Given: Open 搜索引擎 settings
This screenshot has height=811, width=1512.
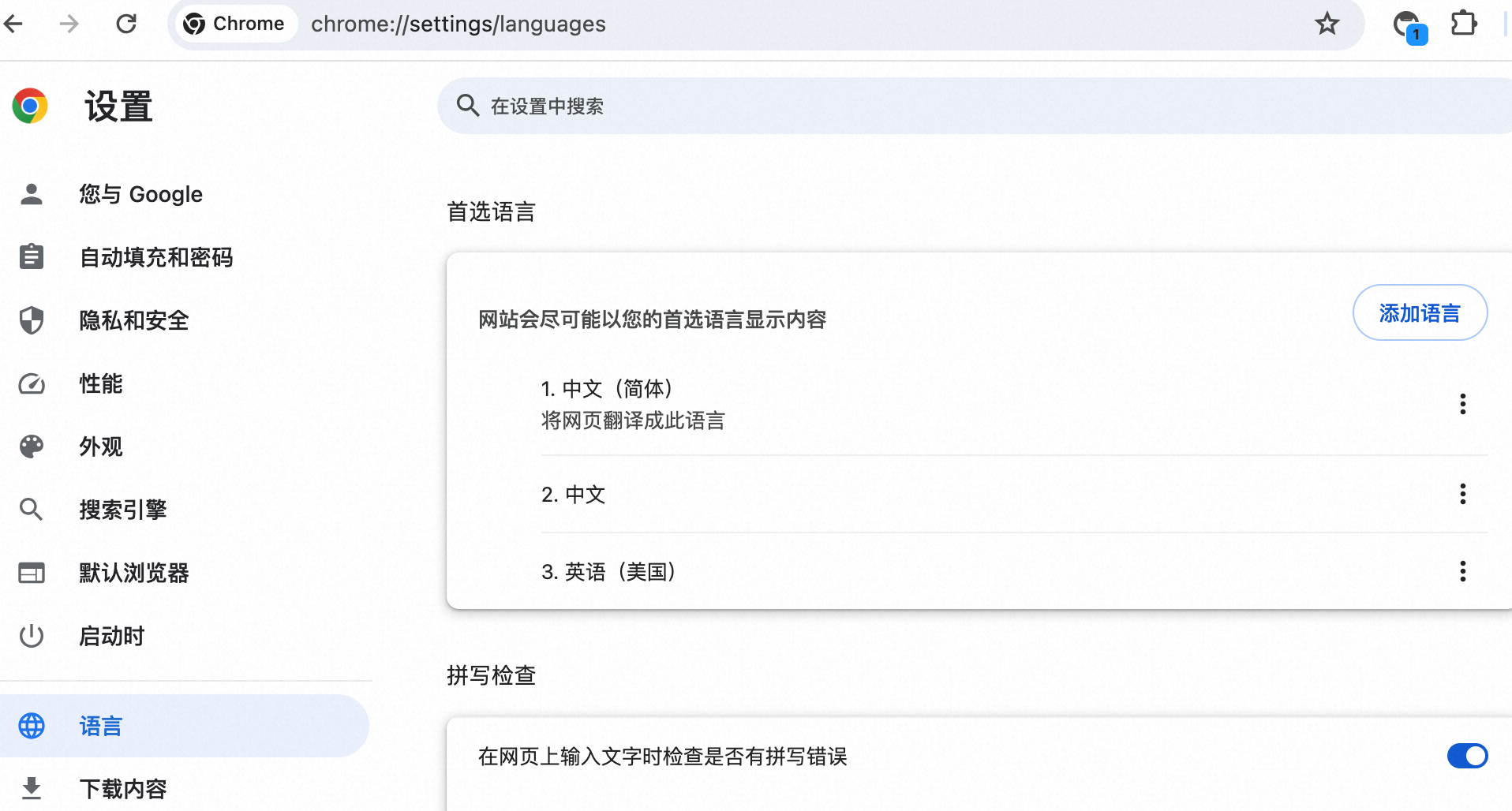Looking at the screenshot, I should click(x=123, y=510).
